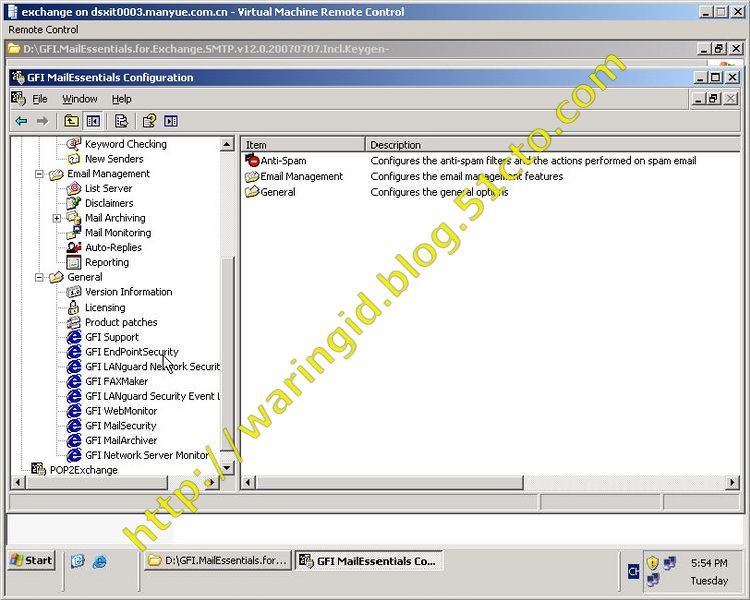
Task: Switch to D:\GFI.MailEssentials folder taskbar button
Action: pos(218,561)
